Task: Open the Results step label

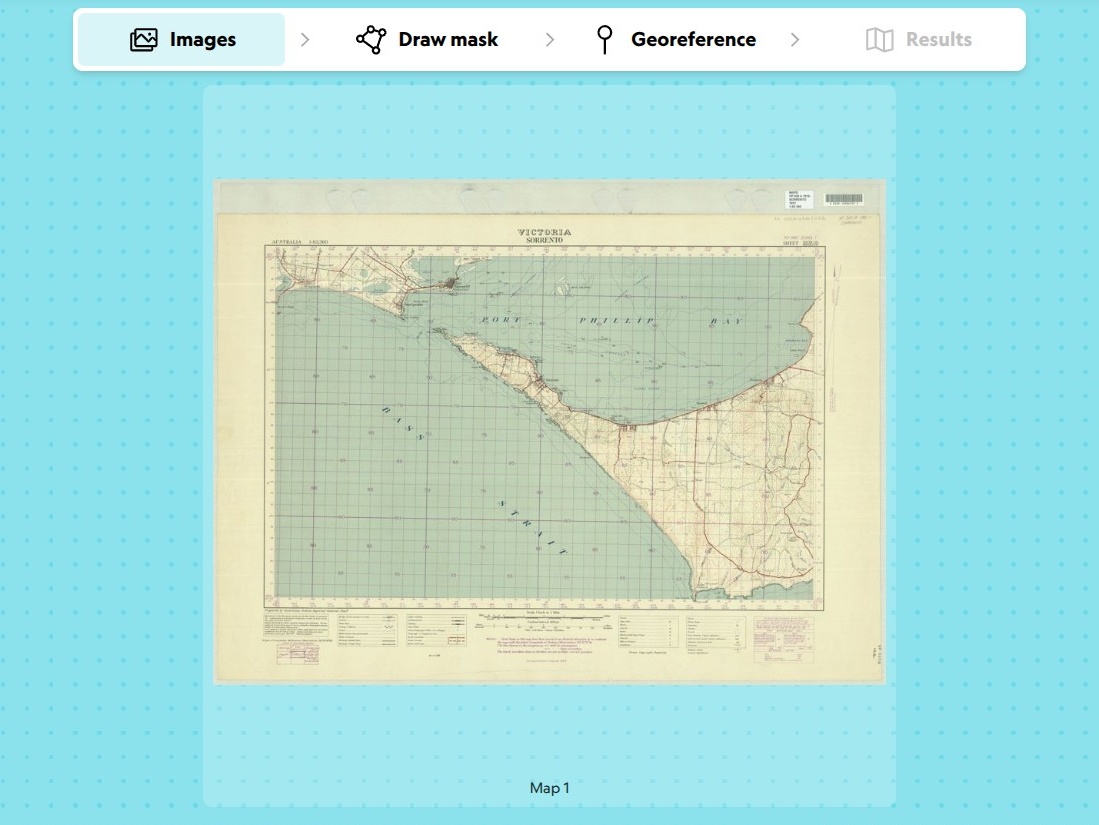Action: tap(938, 40)
